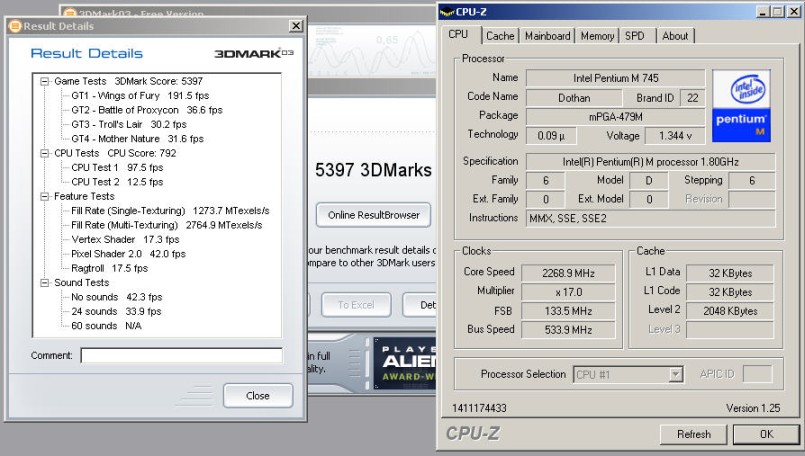
Task: Open the Online ResultBrowser button
Action: [x=374, y=215]
